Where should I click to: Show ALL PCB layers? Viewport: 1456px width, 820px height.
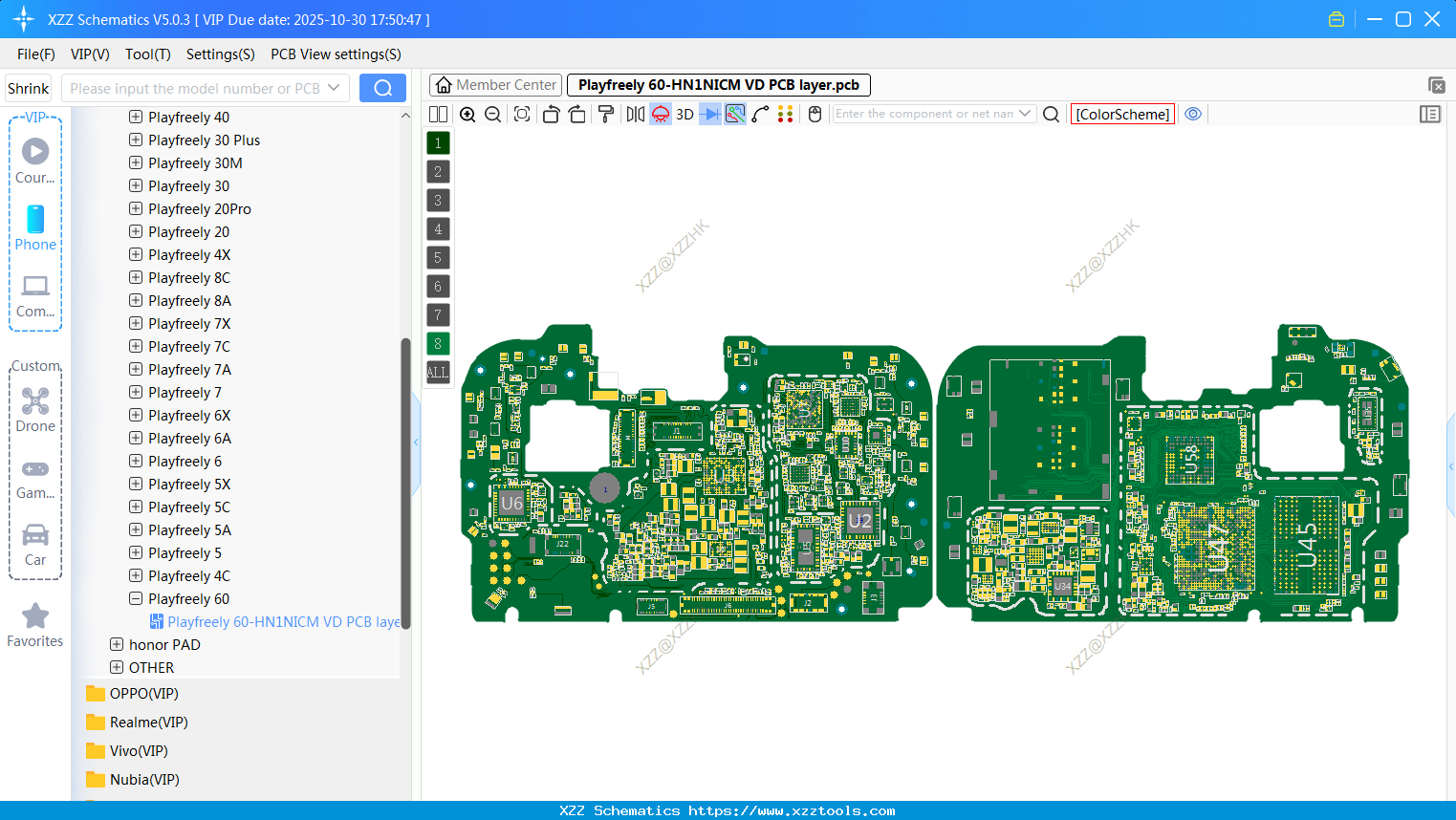pos(437,372)
